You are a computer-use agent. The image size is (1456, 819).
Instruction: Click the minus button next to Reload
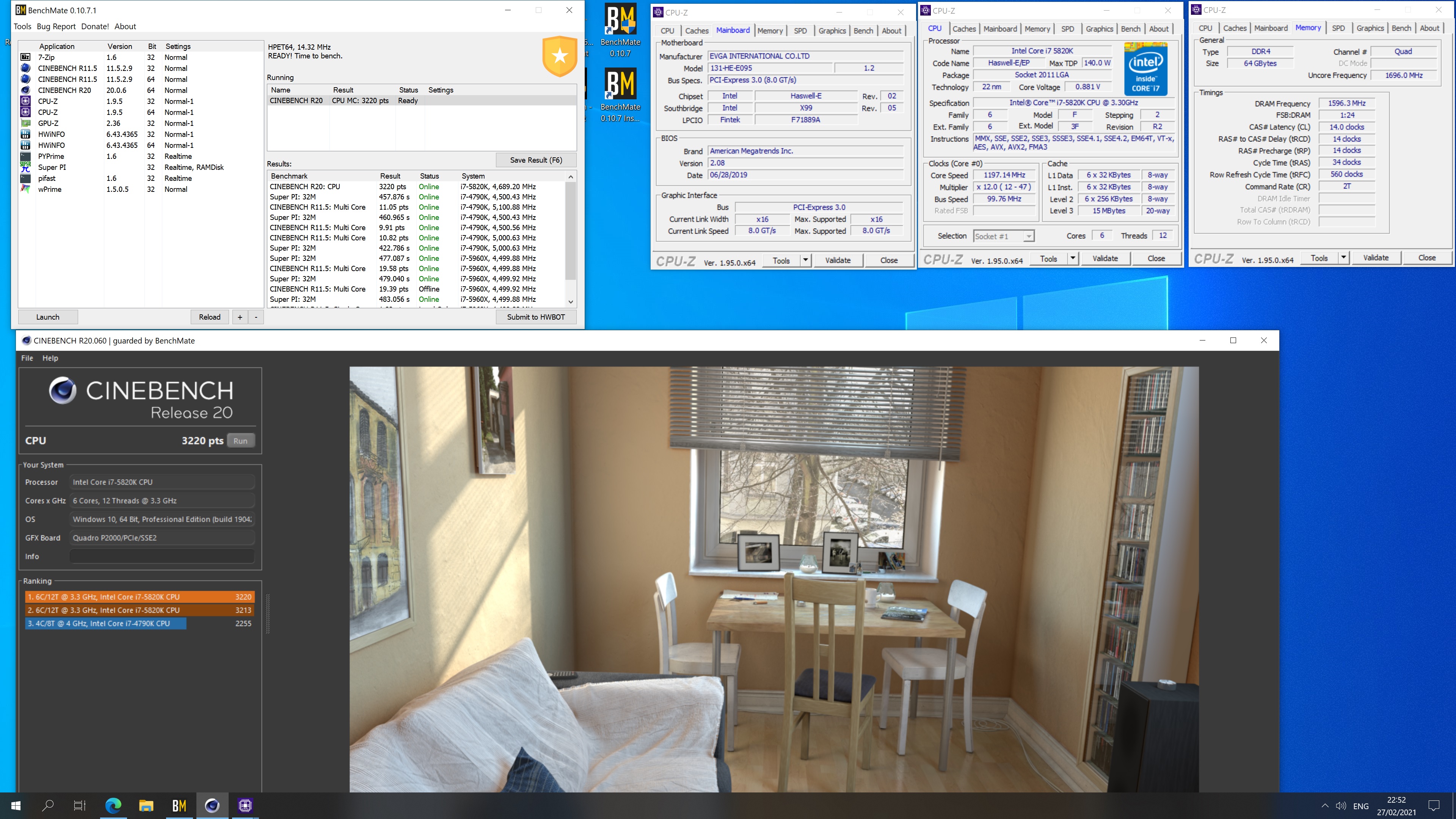256,317
